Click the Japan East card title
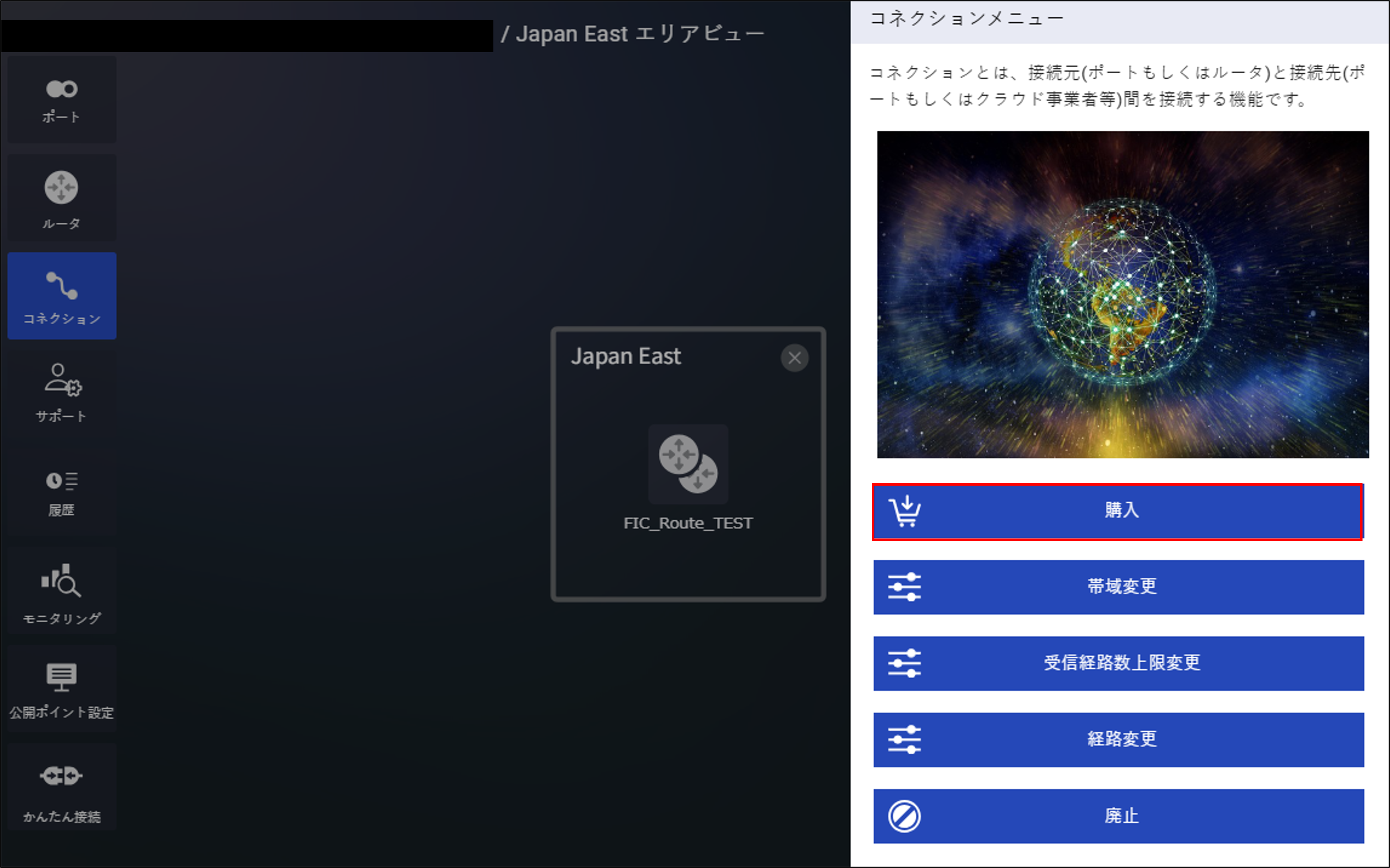 click(626, 357)
